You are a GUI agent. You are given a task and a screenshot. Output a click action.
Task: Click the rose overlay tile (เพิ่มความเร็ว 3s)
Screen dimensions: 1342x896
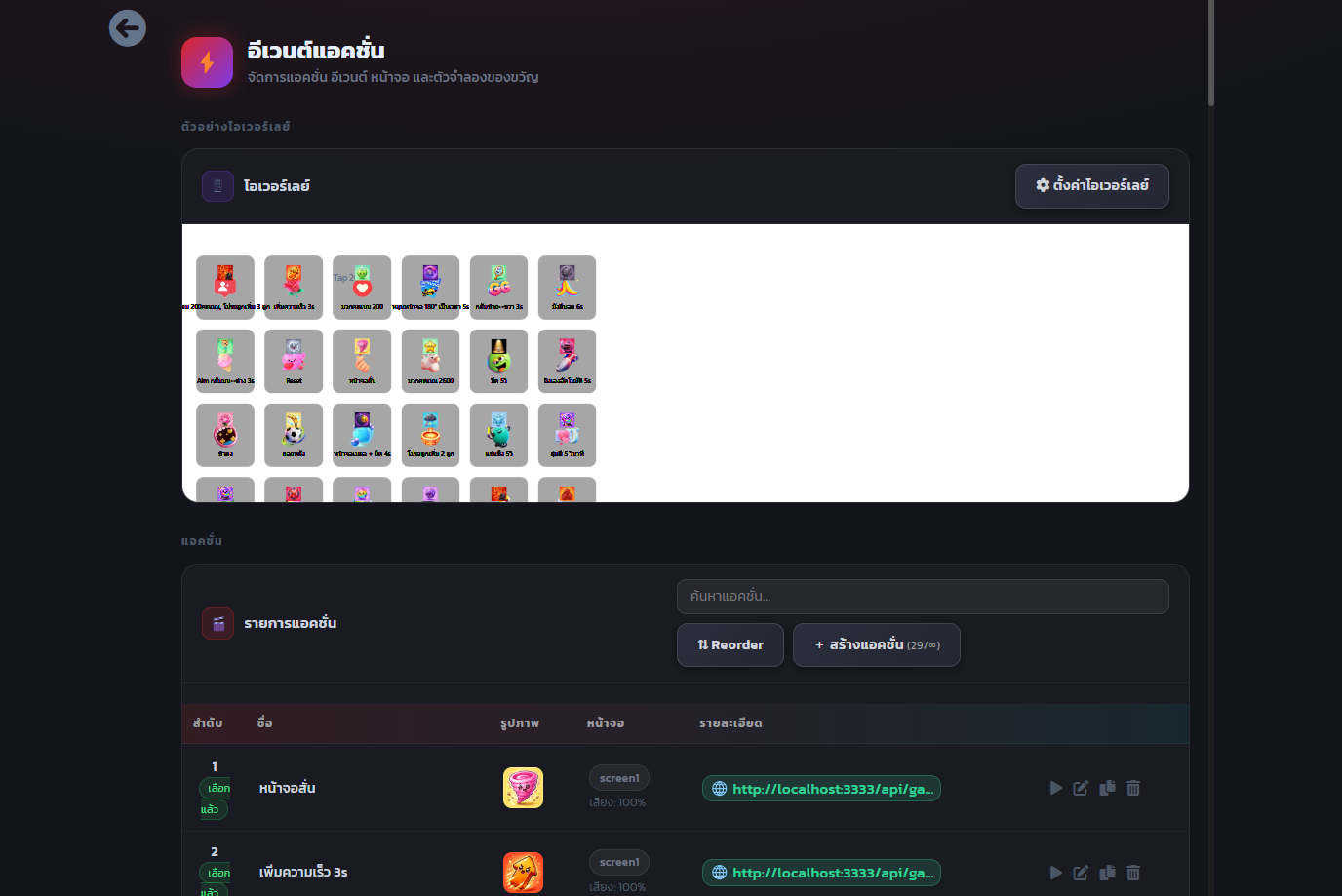click(x=294, y=287)
